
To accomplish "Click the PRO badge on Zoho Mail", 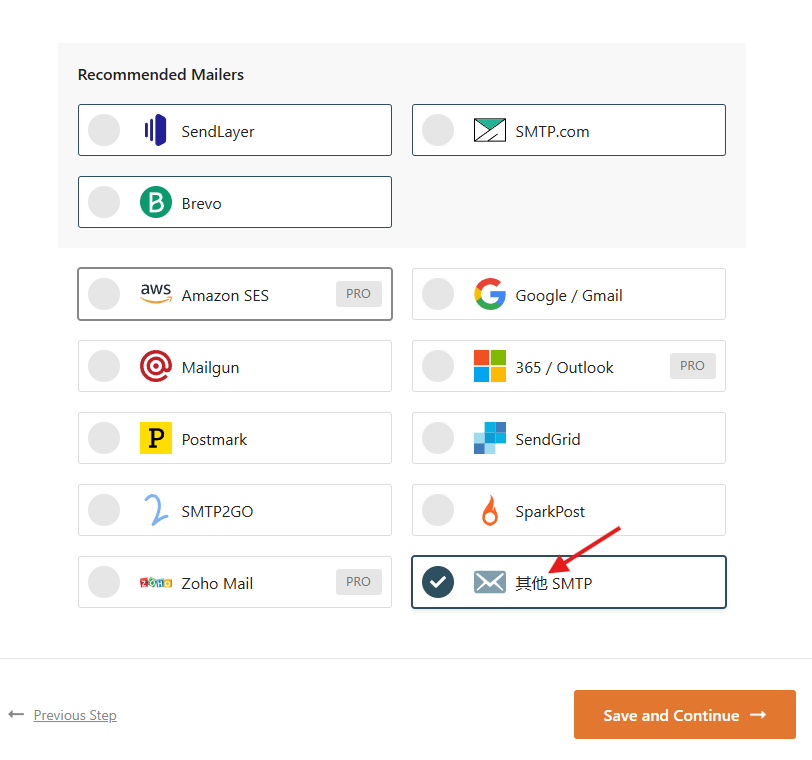I will pyautogui.click(x=359, y=581).
